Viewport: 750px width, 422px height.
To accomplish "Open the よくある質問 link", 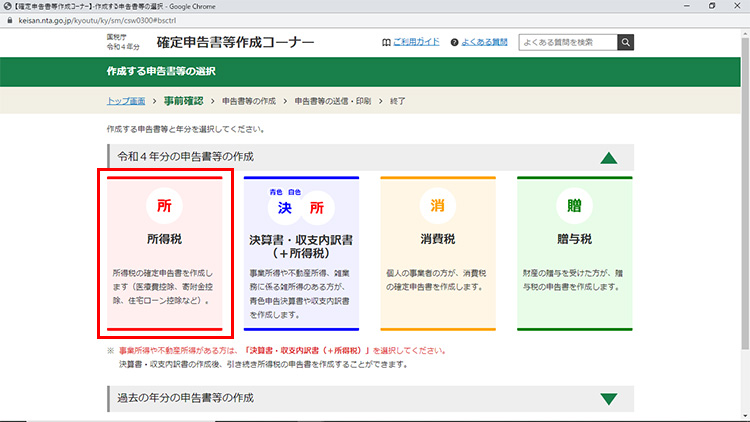I will point(485,43).
